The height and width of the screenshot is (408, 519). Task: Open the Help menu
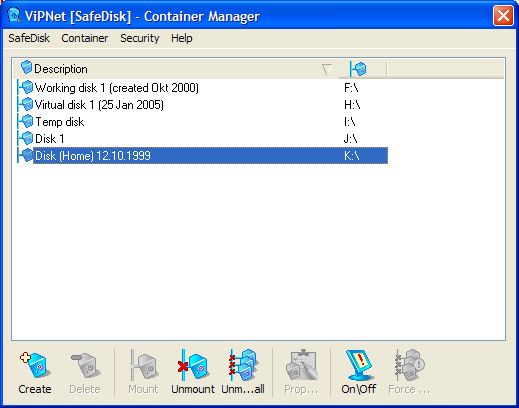[x=182, y=38]
